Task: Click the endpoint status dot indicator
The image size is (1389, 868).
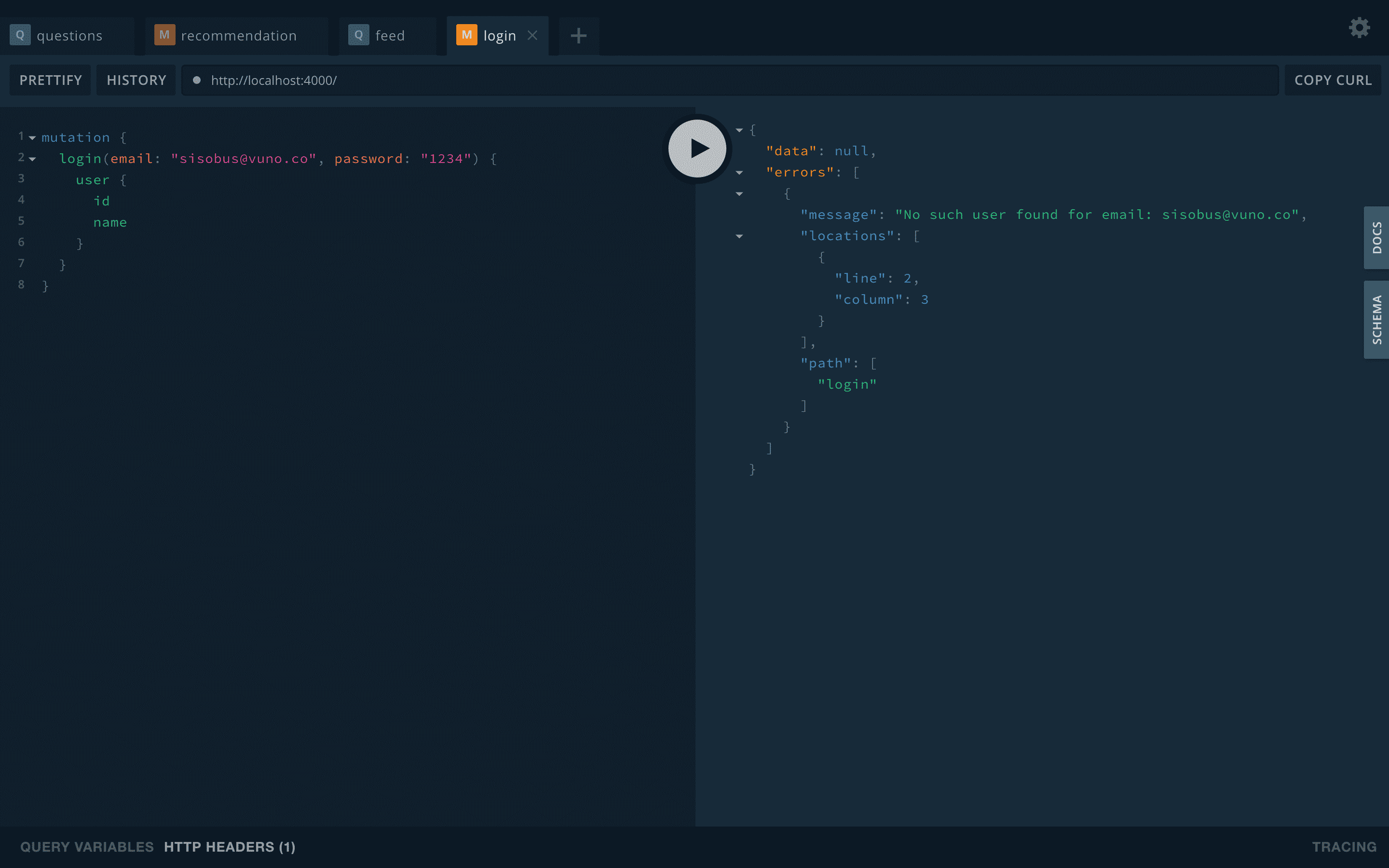Action: click(197, 81)
